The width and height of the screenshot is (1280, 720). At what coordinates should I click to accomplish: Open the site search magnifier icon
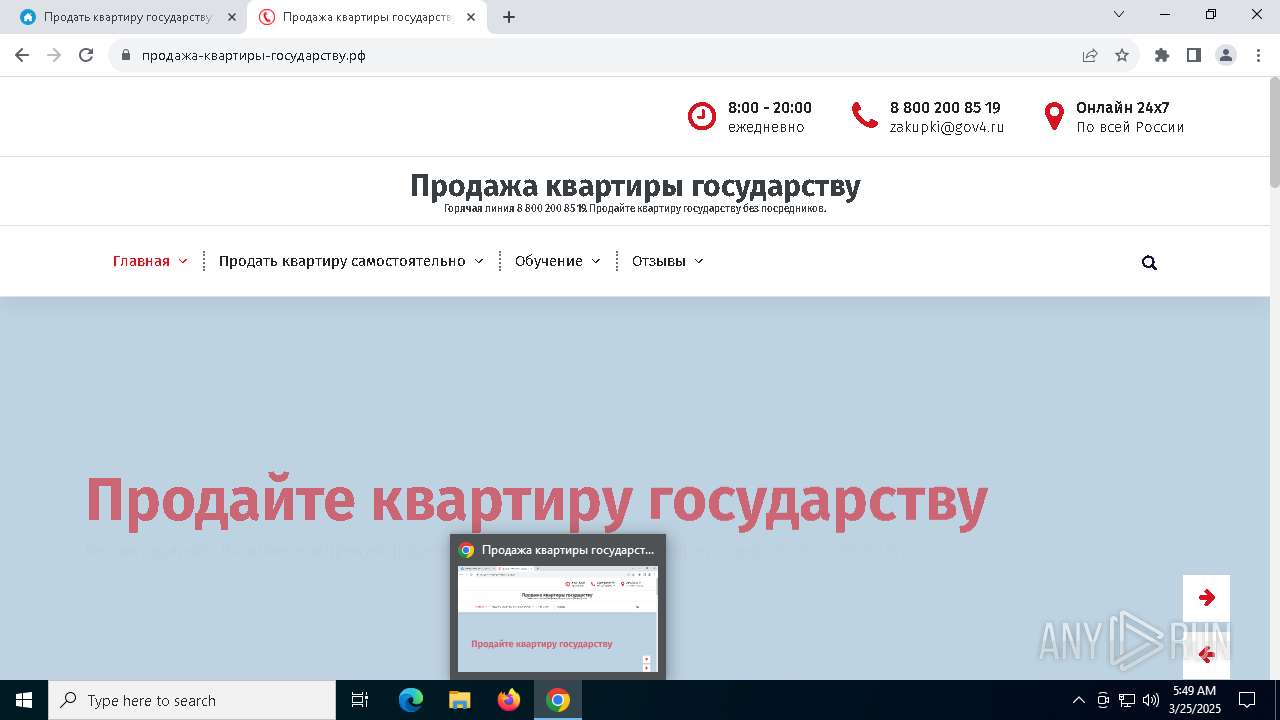[x=1149, y=263]
